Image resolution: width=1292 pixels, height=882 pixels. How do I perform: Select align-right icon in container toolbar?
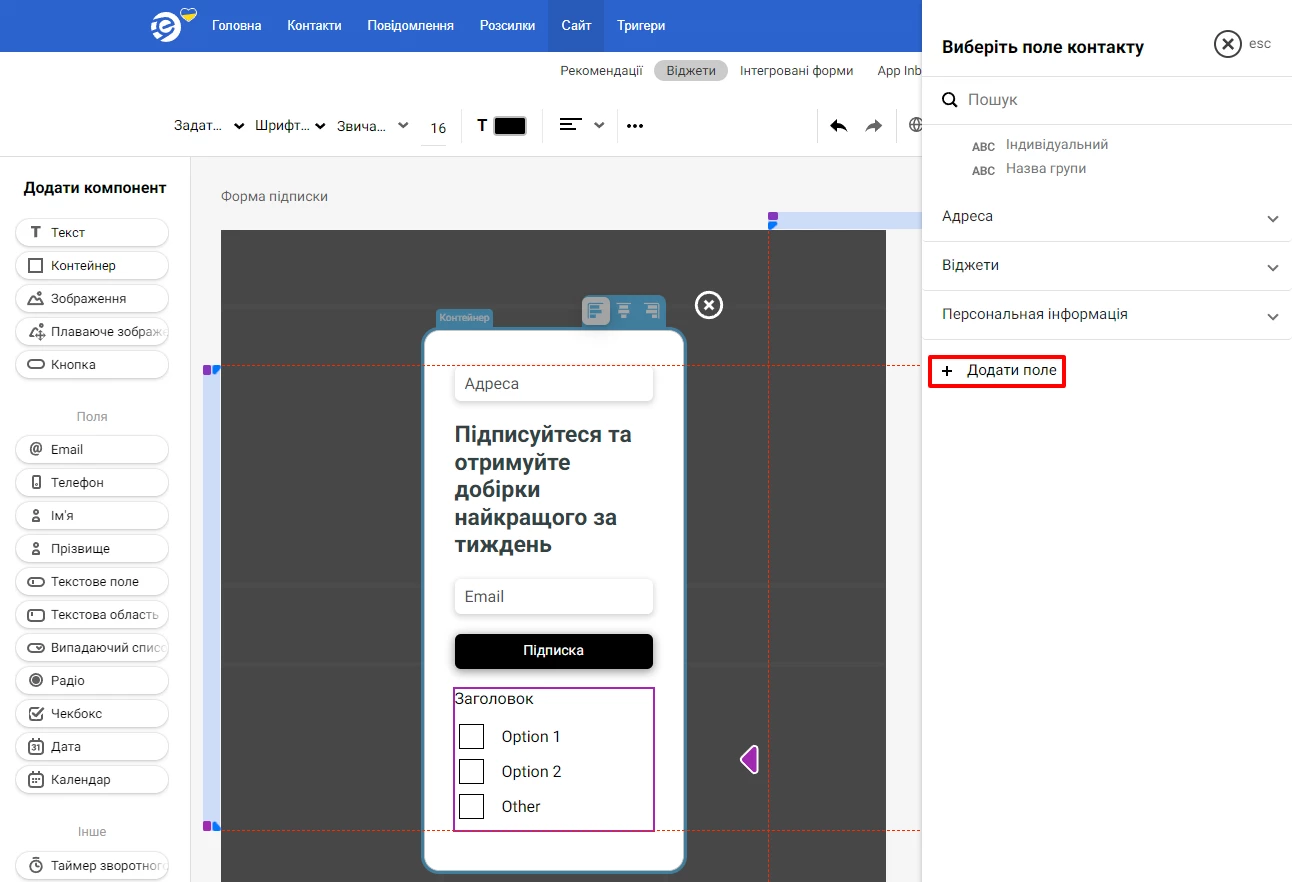click(651, 311)
